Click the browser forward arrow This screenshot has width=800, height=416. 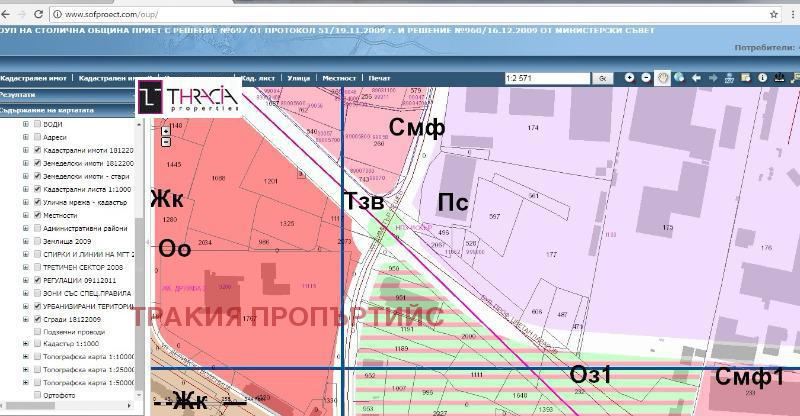[x=21, y=14]
